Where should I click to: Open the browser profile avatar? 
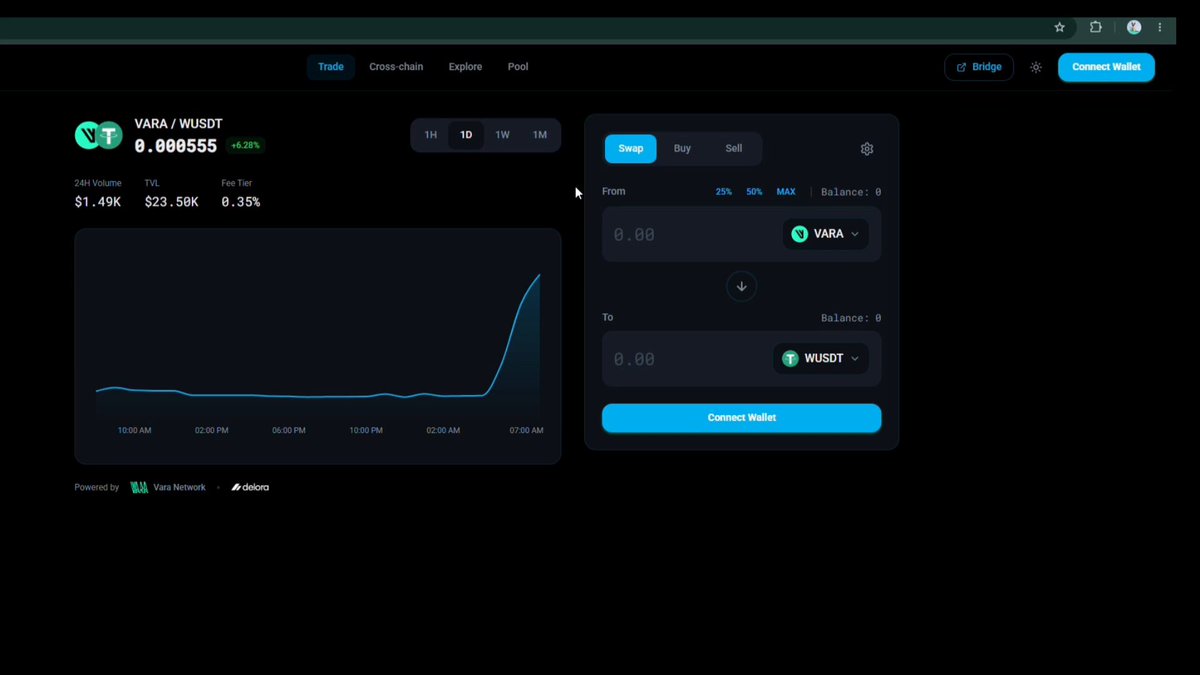click(x=1134, y=28)
